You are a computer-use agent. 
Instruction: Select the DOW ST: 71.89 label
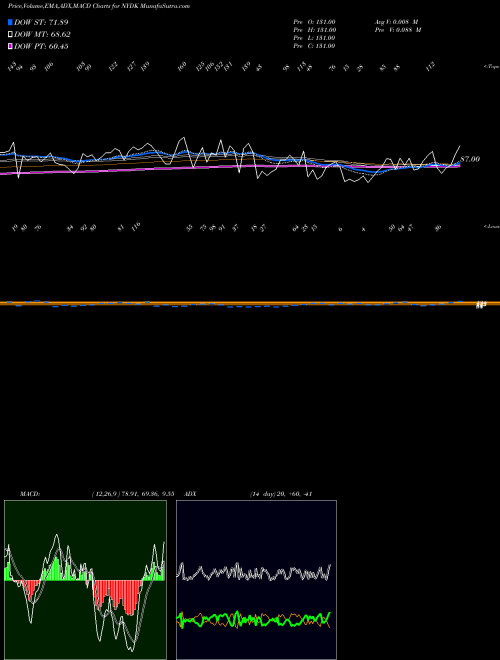click(x=41, y=22)
